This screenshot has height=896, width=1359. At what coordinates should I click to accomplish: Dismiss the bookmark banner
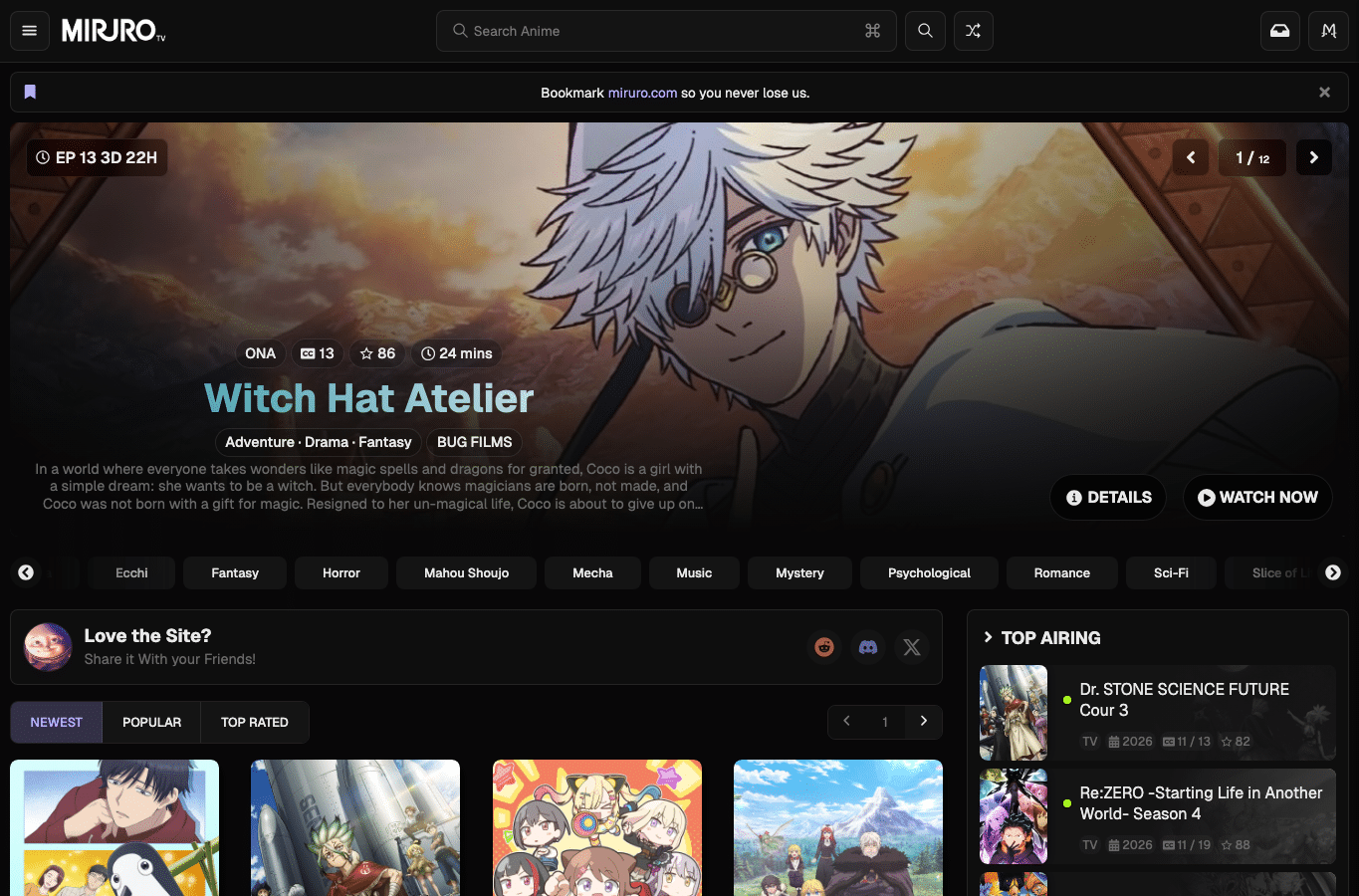1324,93
